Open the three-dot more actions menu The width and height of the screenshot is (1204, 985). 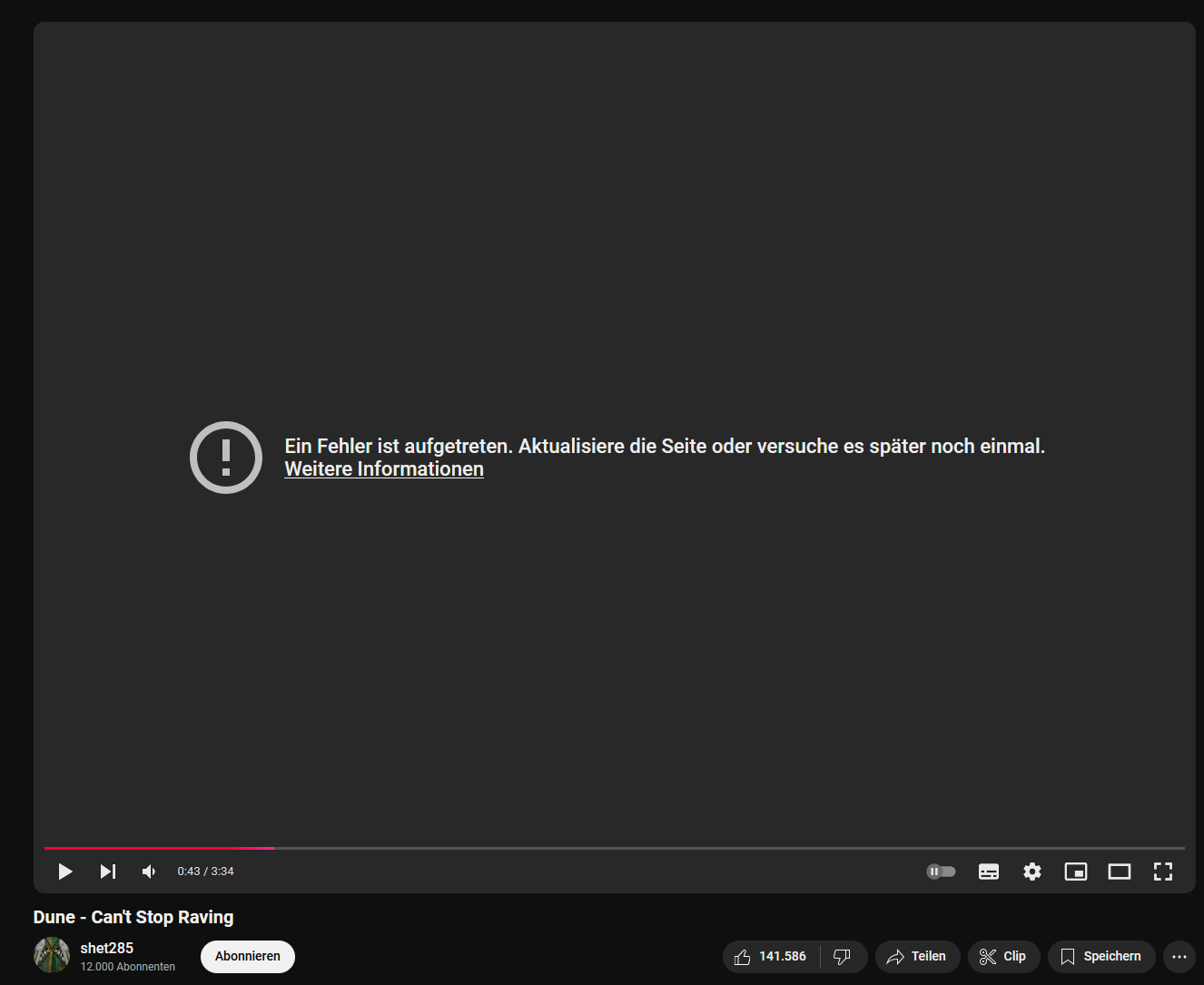pos(1179,957)
